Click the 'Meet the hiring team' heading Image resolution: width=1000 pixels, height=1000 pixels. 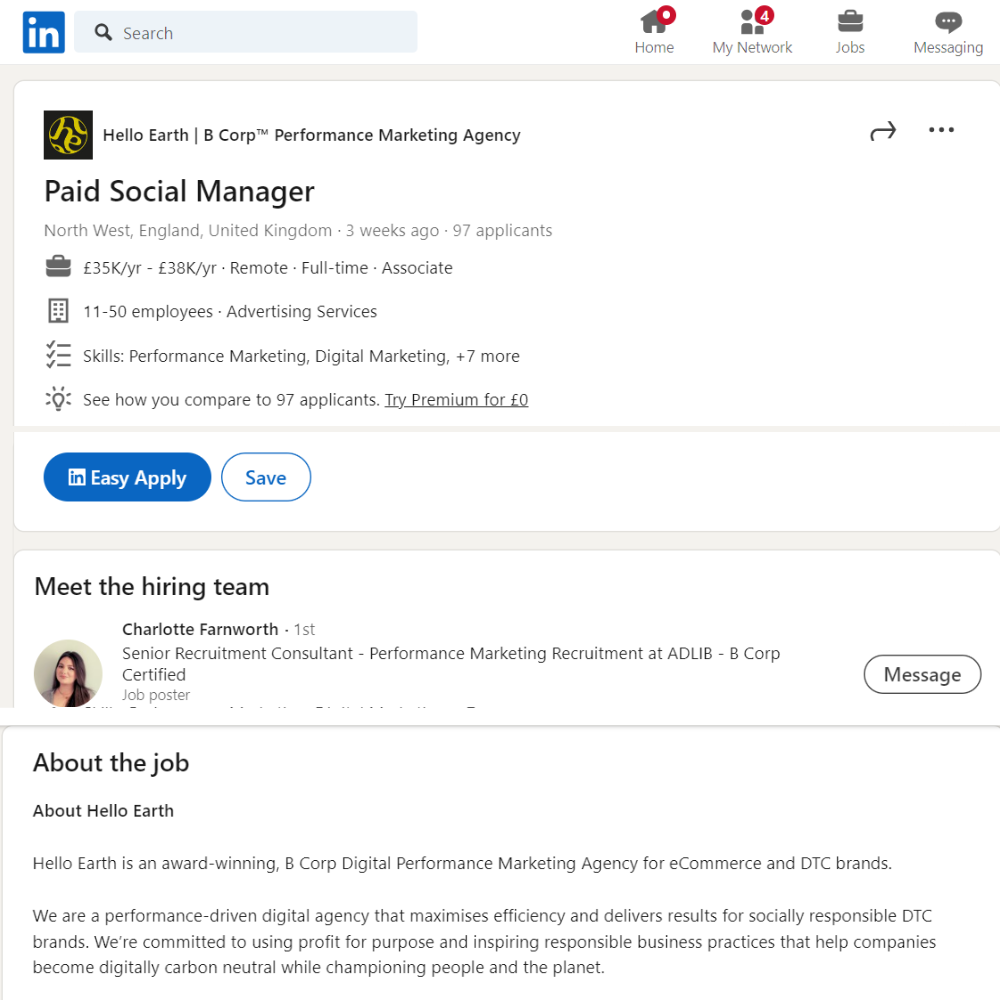(x=152, y=587)
